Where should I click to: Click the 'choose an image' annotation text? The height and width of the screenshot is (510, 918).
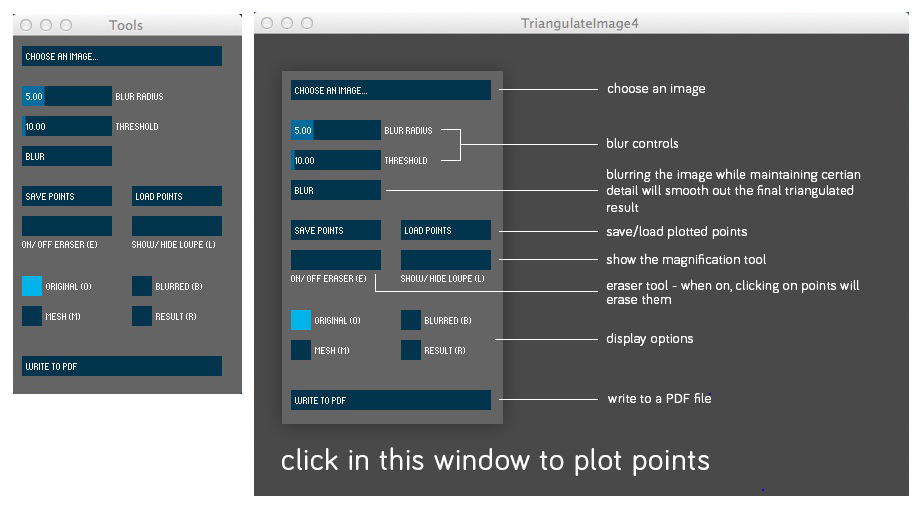[656, 89]
